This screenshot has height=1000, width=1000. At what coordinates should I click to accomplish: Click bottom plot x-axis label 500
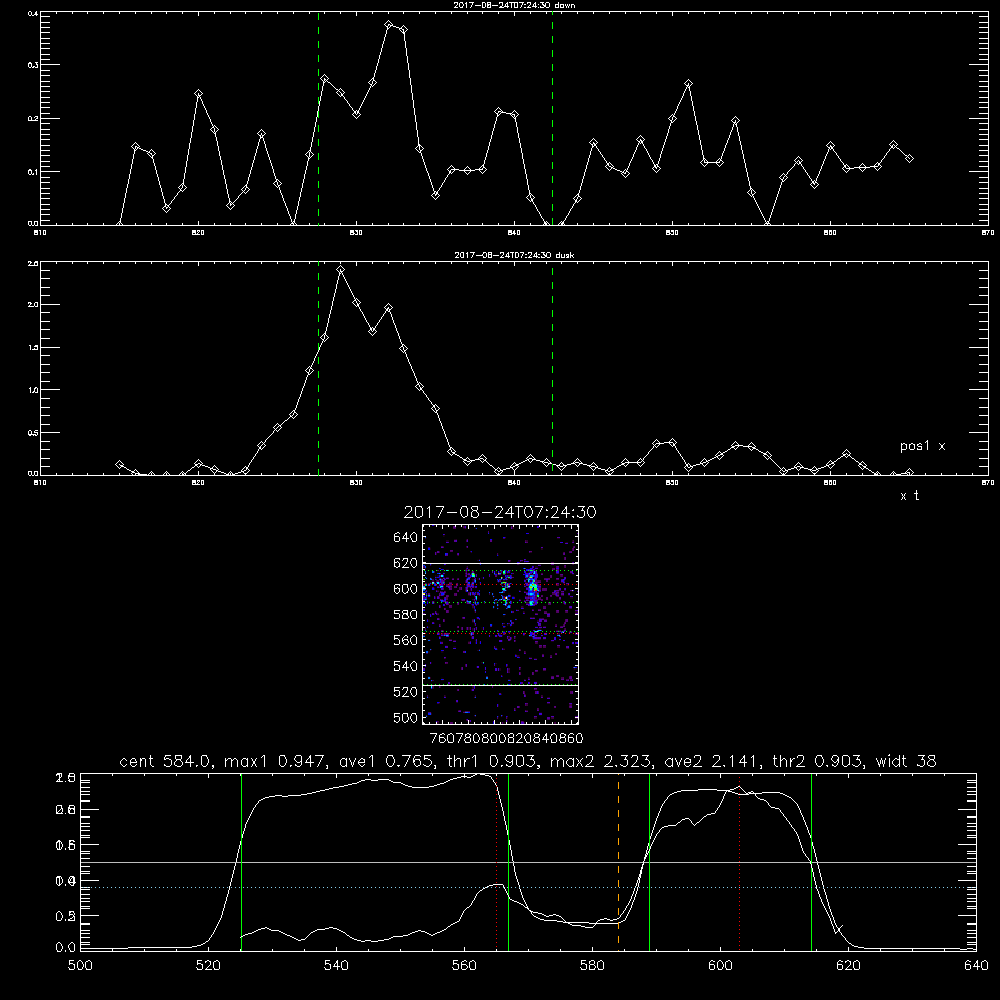pos(80,966)
